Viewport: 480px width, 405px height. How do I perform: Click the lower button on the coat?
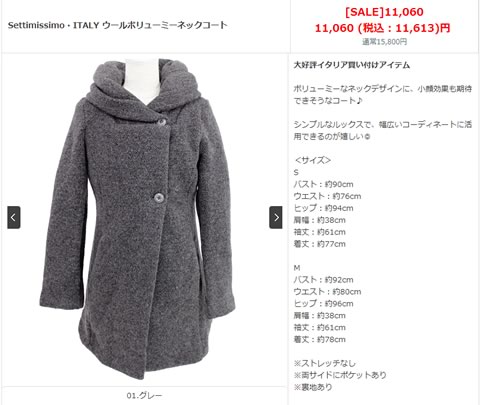(x=159, y=197)
